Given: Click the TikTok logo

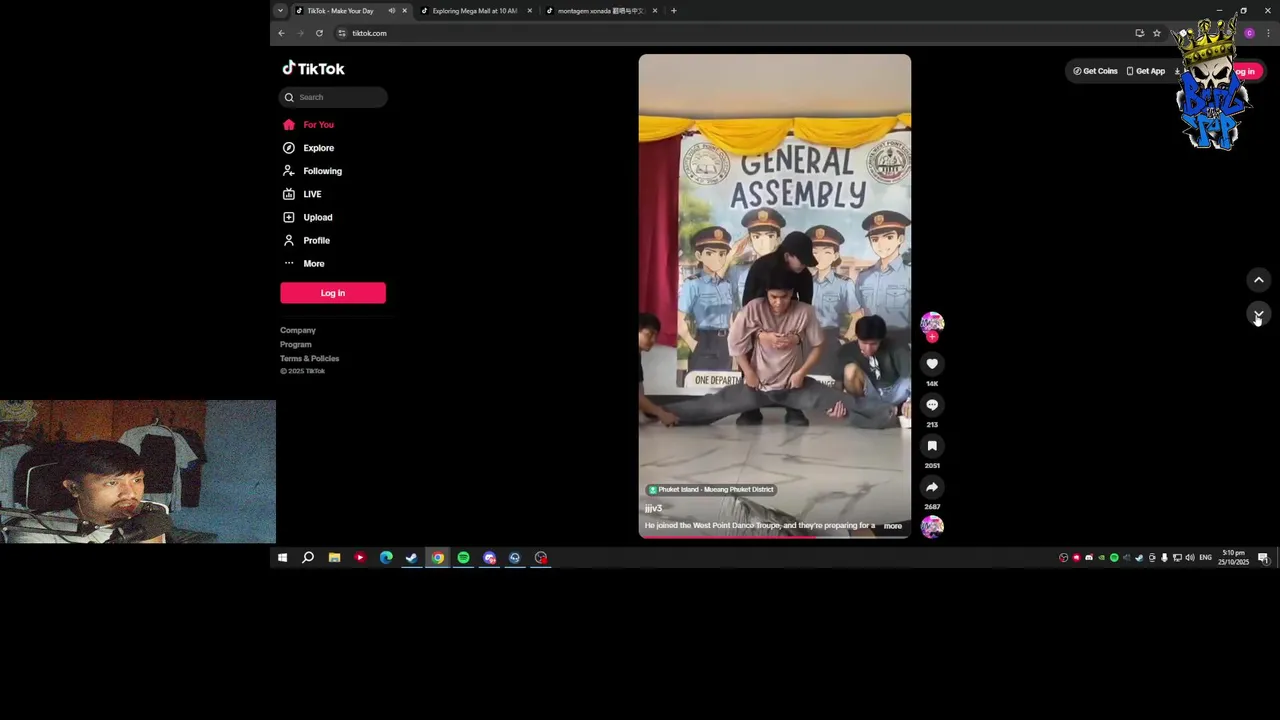Looking at the screenshot, I should click(313, 68).
